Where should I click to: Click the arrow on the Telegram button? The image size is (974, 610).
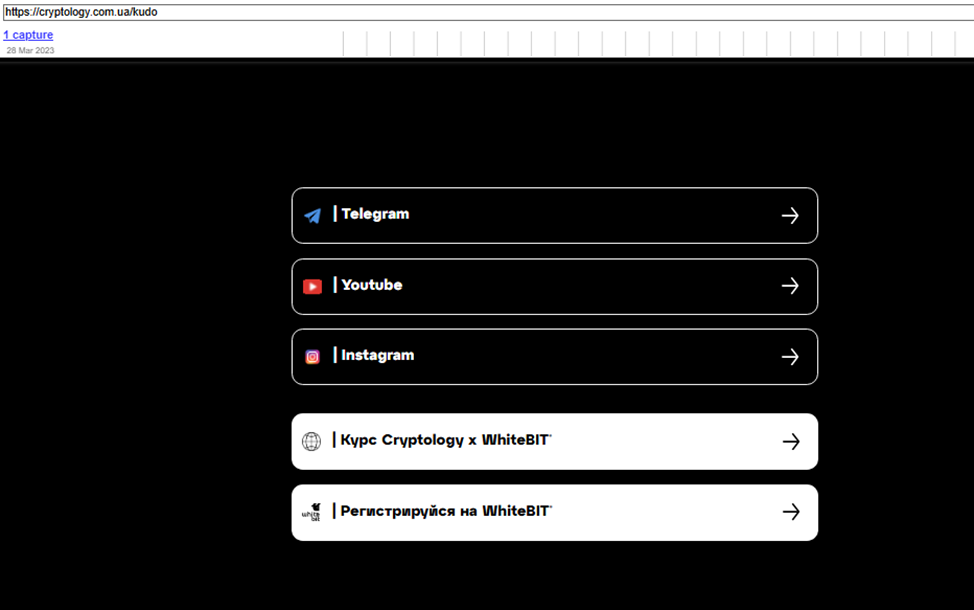point(790,216)
